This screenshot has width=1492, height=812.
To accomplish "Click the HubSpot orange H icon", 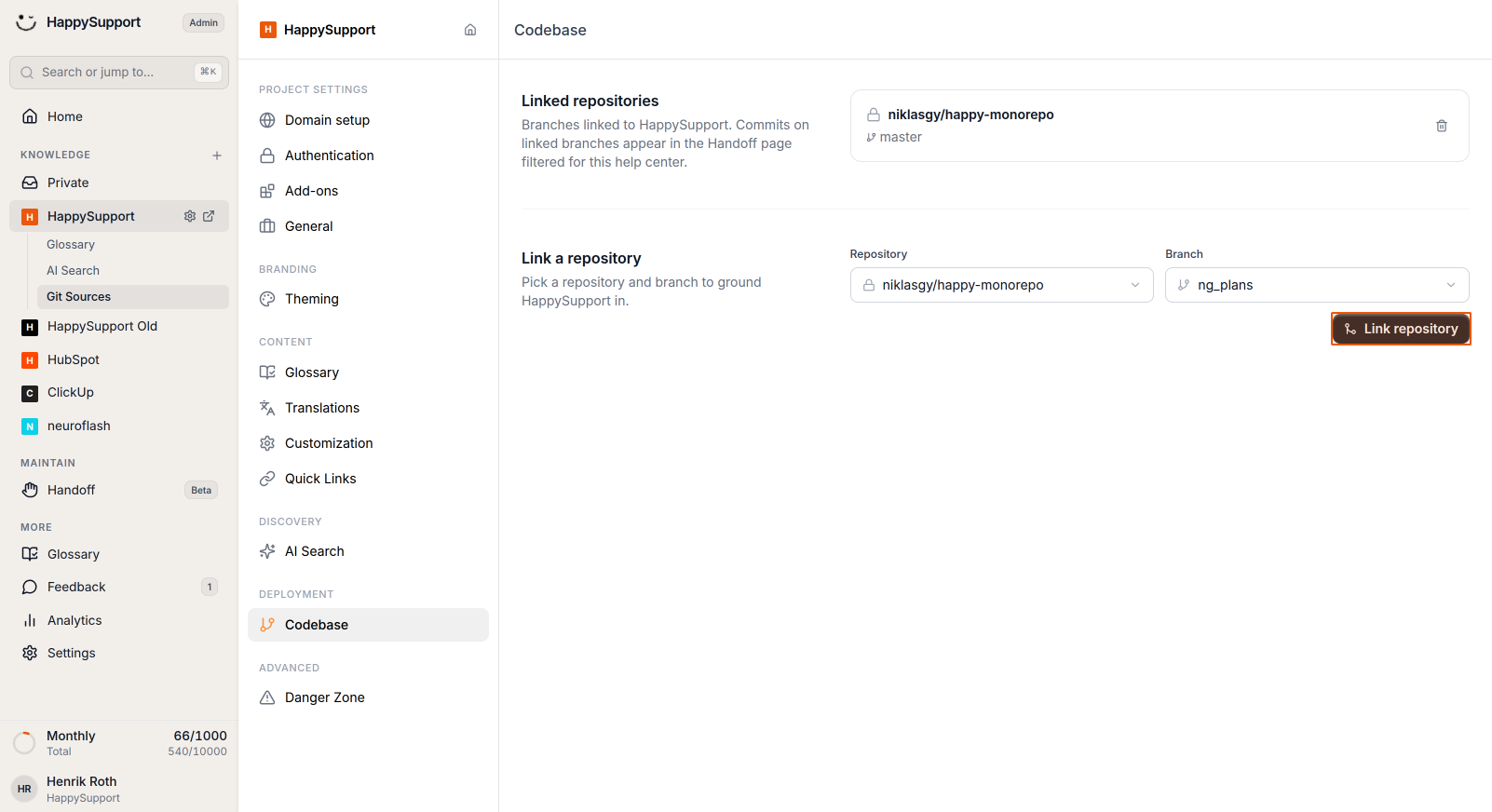I will point(30,360).
